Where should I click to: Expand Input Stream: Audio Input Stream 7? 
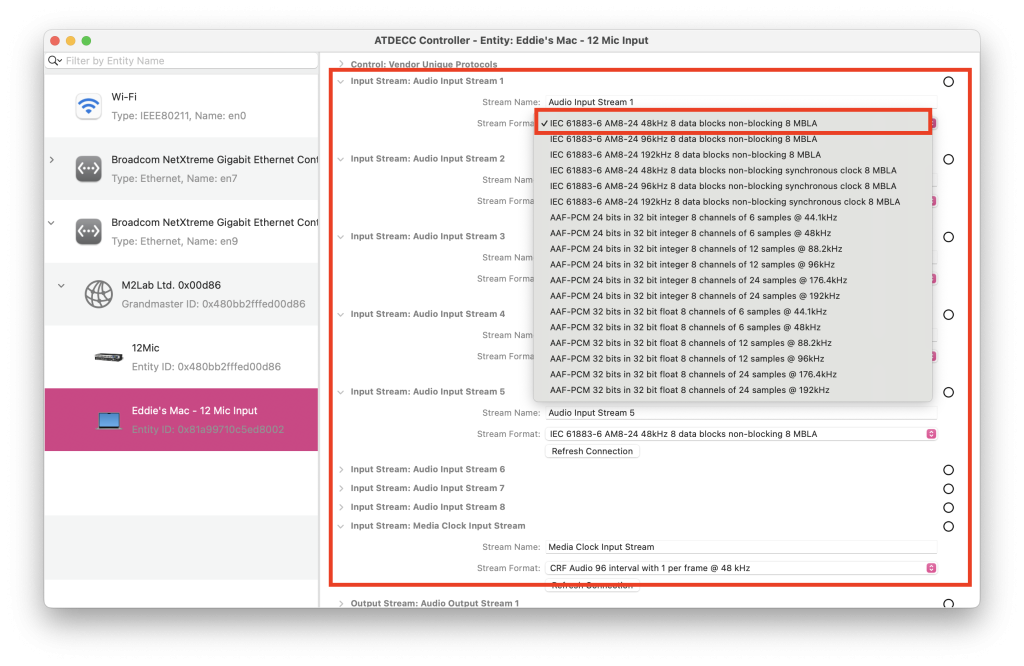tap(341, 488)
